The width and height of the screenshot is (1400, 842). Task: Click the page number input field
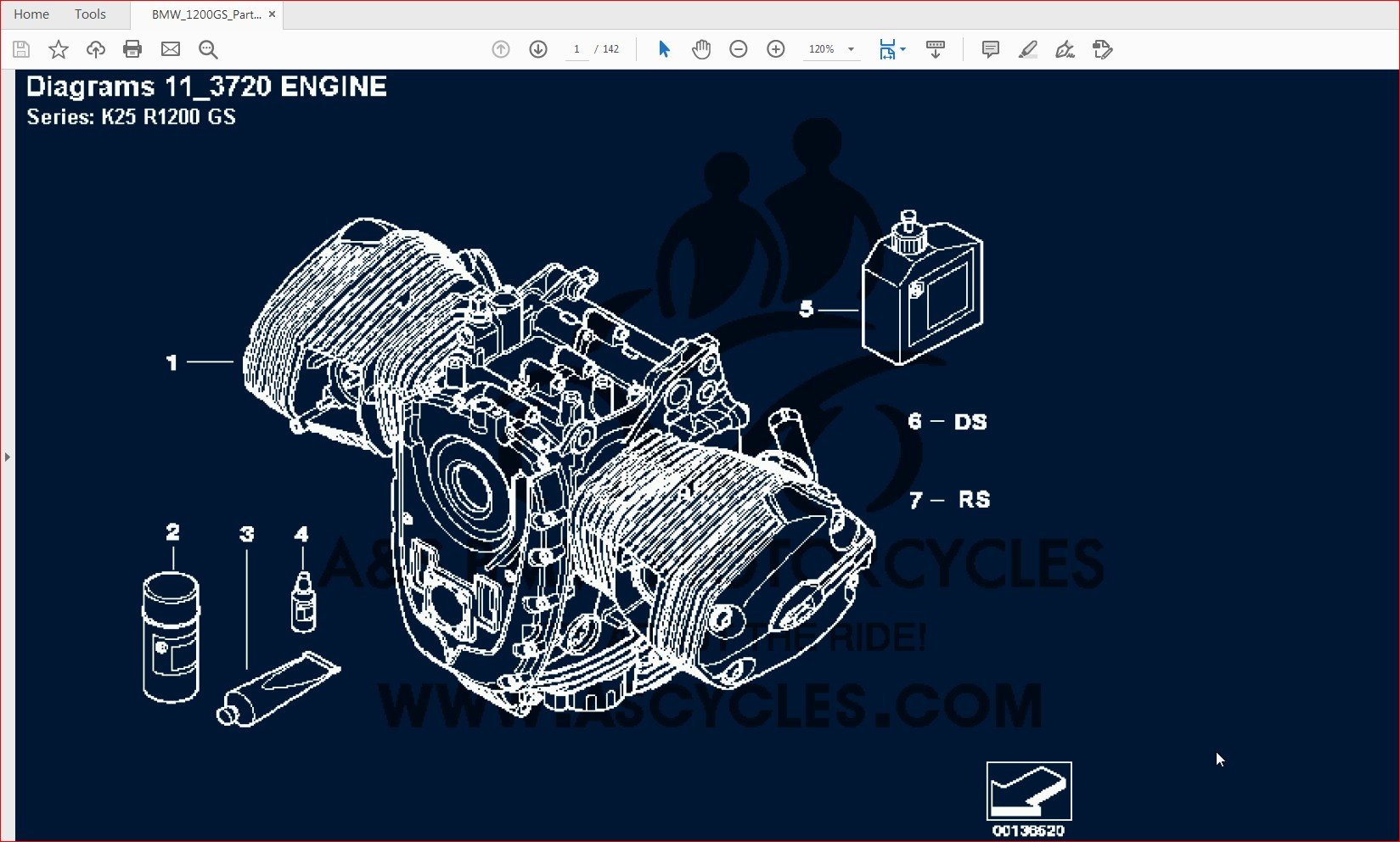coord(576,49)
